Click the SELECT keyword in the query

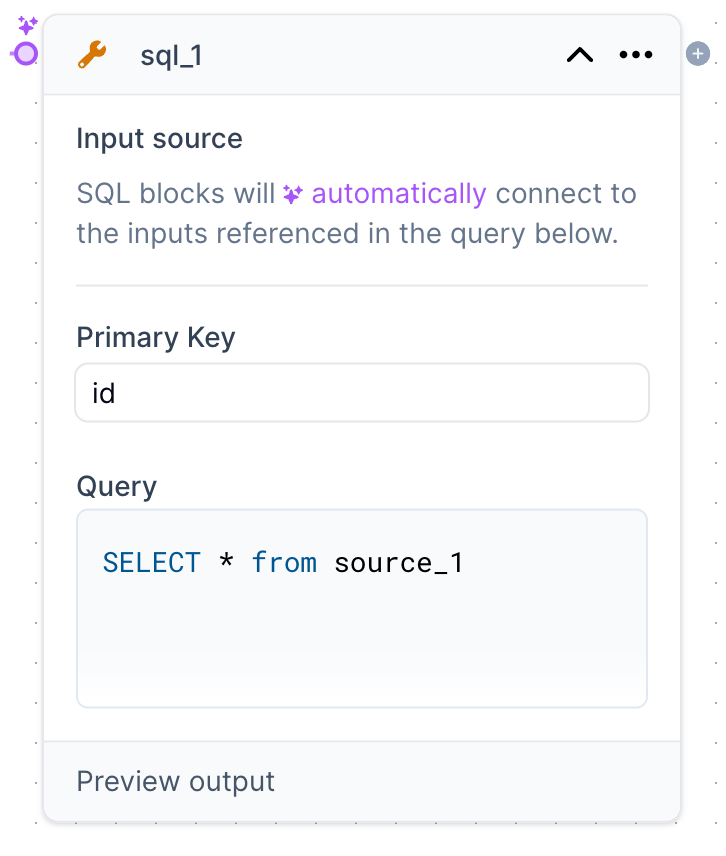pyautogui.click(x=152, y=563)
